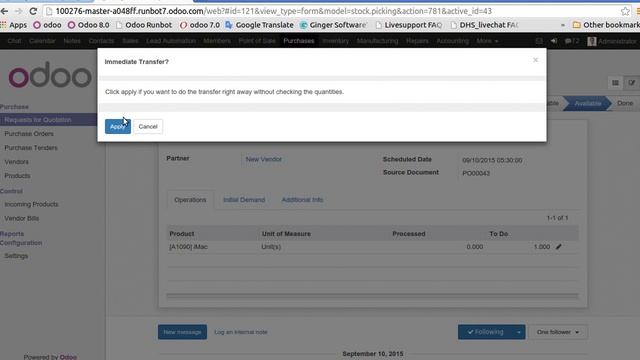Click the Done status stage
Screen dimensions: 640x360
(625, 103)
